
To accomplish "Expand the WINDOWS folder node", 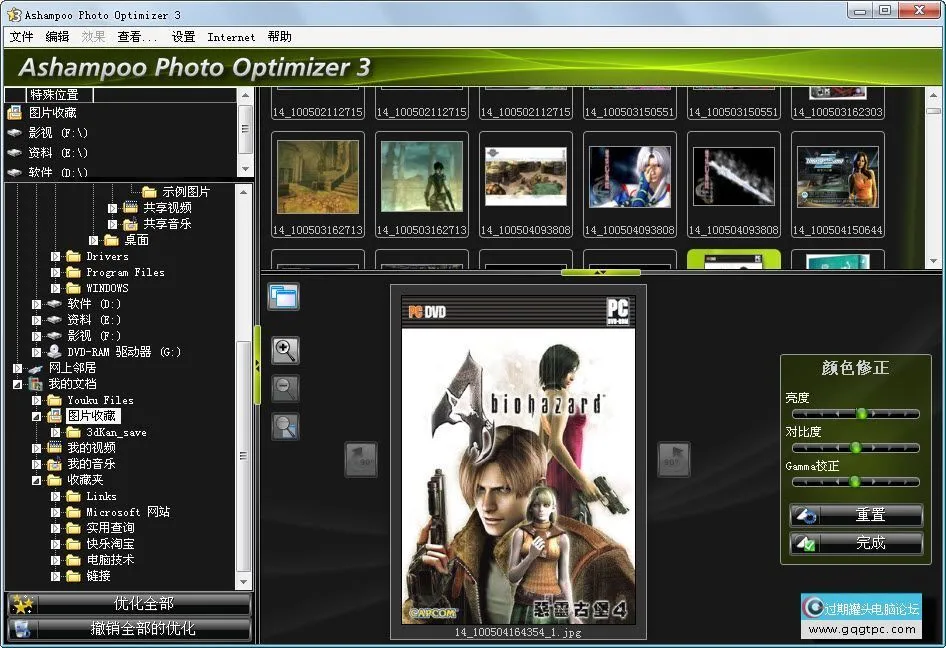I will 56,288.
